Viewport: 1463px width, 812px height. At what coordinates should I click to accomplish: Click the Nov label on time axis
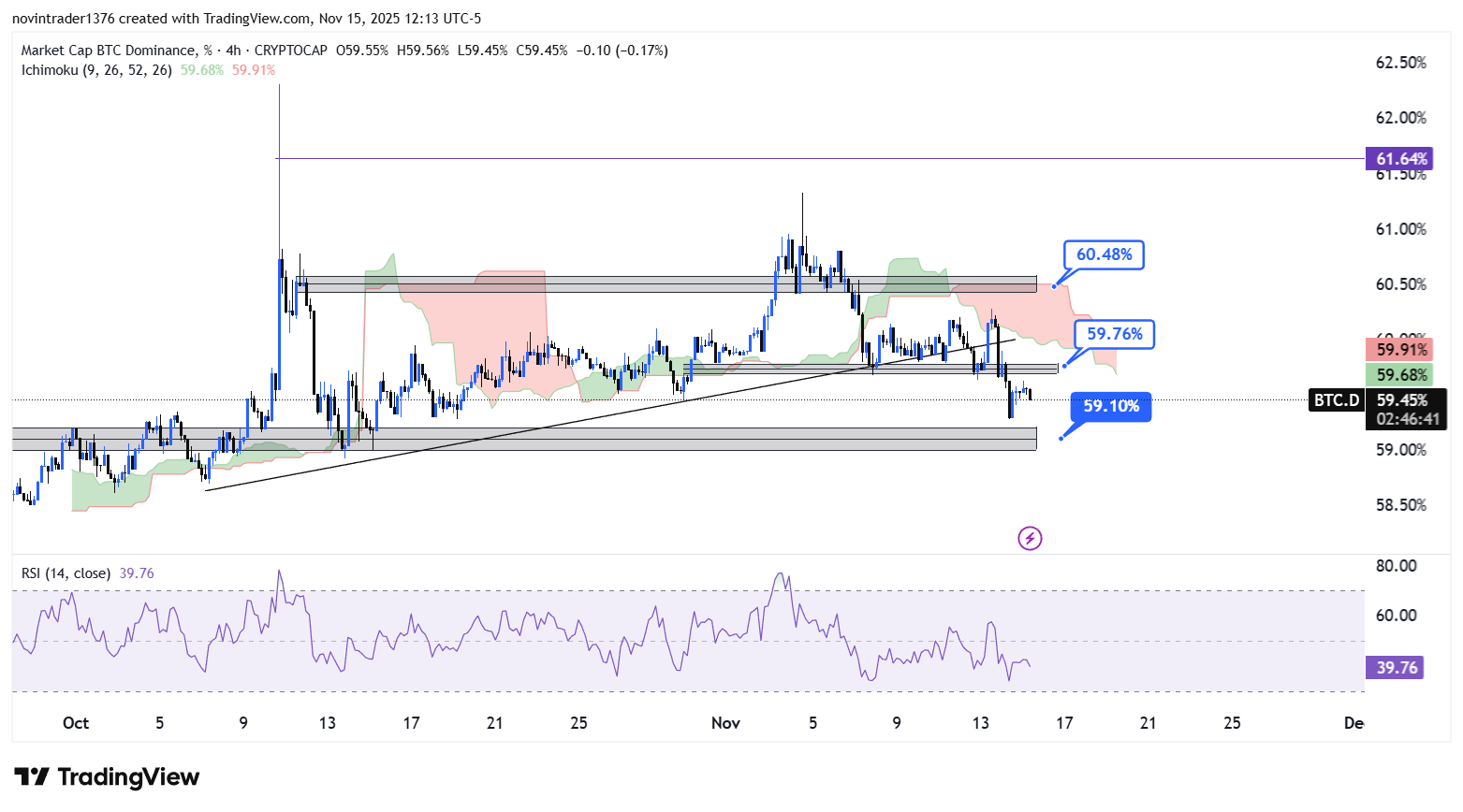click(725, 722)
